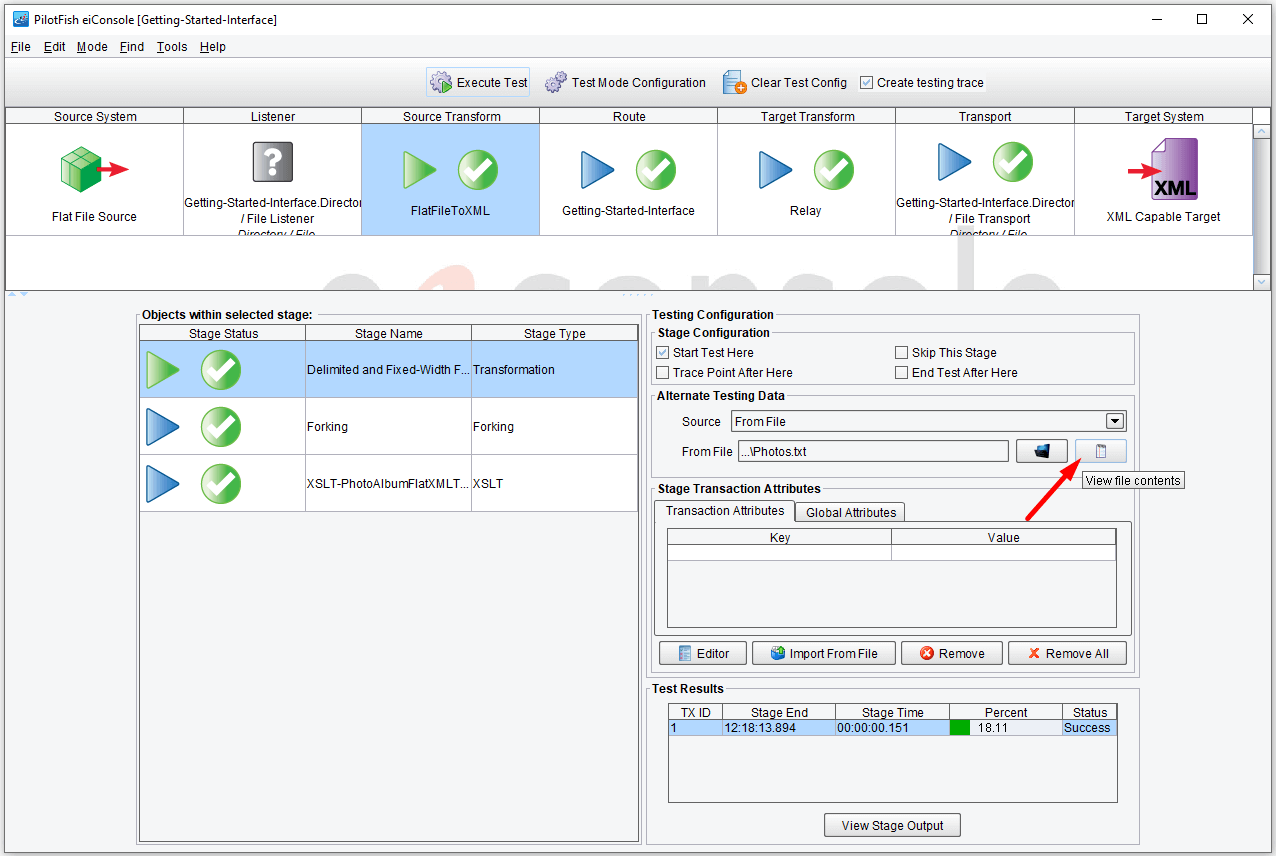This screenshot has width=1276, height=856.
Task: Click checkmark icon in Delimited row
Action: (x=221, y=370)
